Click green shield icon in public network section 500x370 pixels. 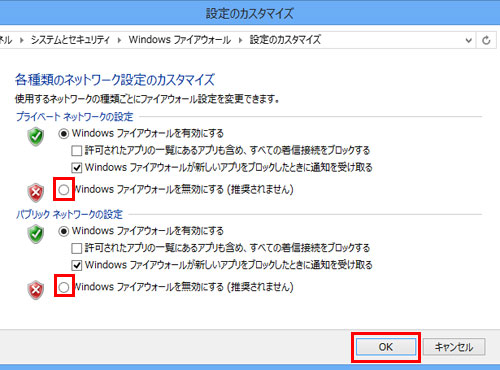[x=36, y=234]
